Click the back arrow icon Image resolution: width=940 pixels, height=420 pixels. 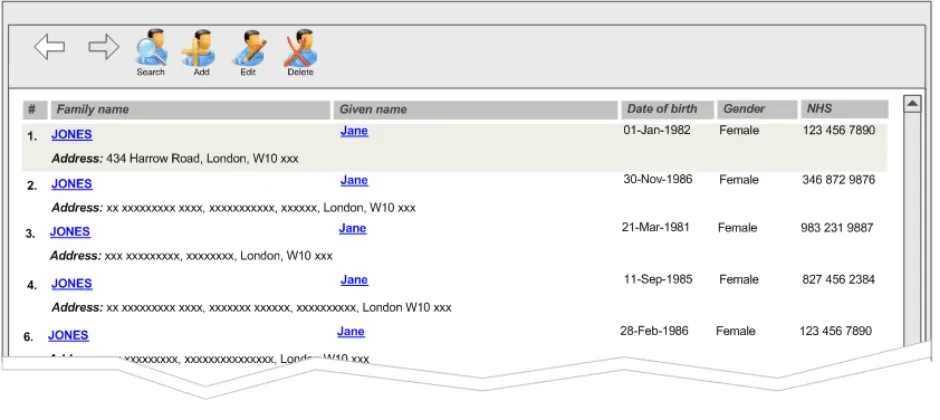click(50, 47)
